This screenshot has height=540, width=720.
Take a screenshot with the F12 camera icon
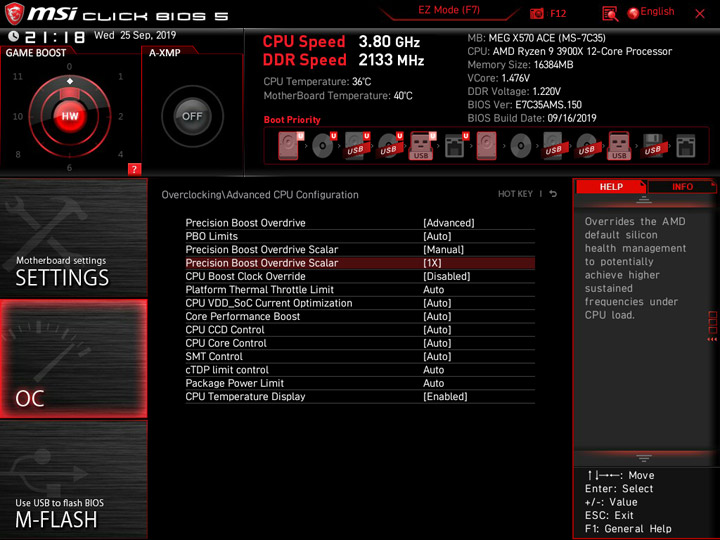[x=536, y=13]
